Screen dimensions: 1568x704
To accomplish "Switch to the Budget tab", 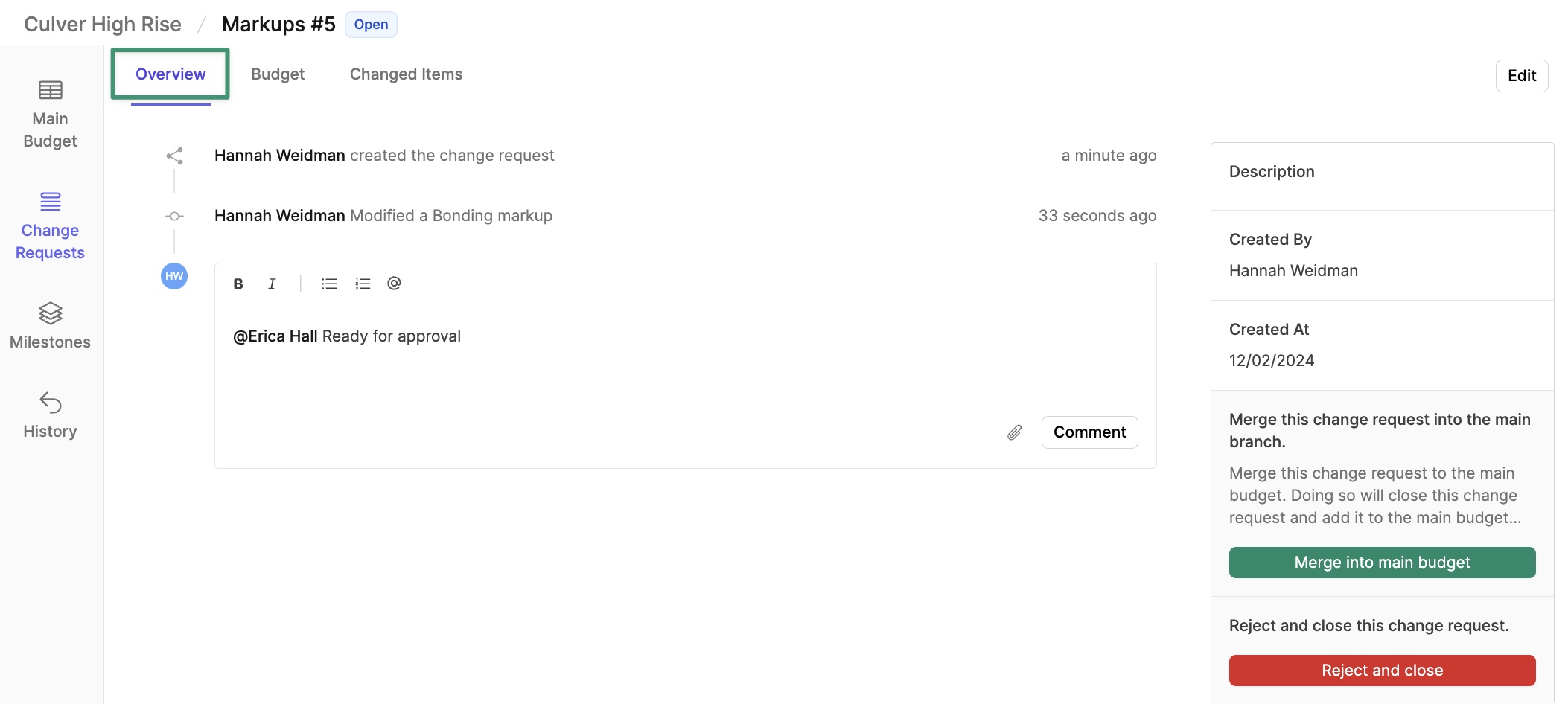I will click(278, 74).
